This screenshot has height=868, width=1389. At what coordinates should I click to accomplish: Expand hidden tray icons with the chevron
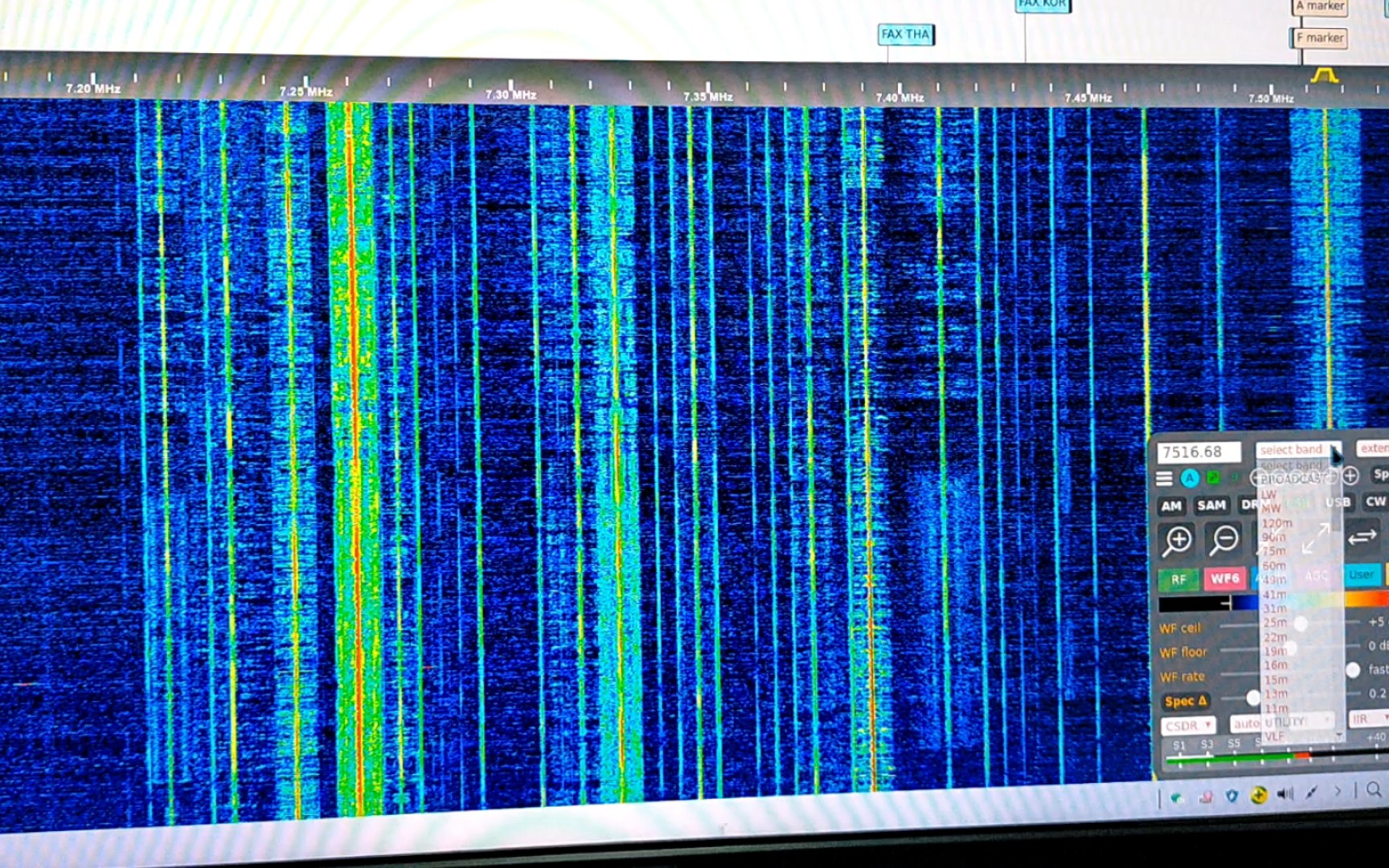[1338, 792]
